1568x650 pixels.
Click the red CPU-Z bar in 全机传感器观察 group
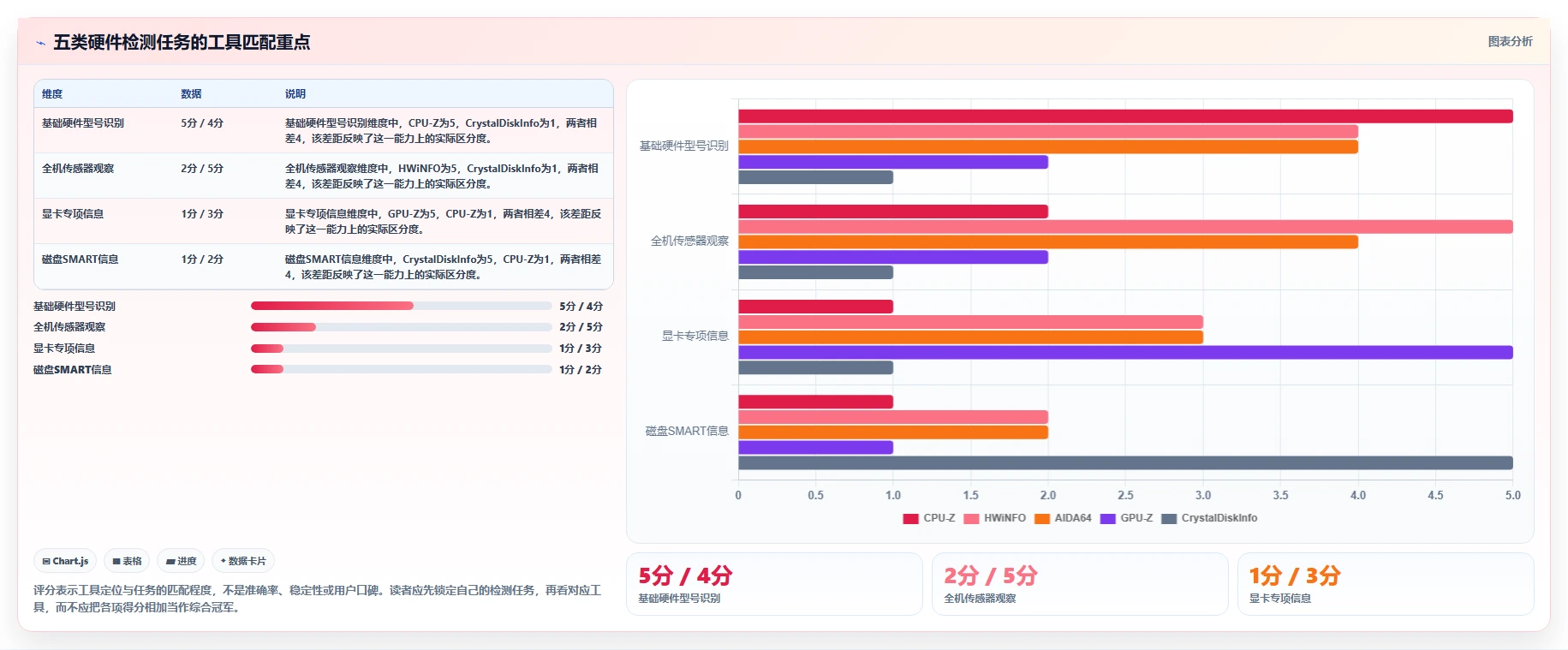tap(893, 212)
